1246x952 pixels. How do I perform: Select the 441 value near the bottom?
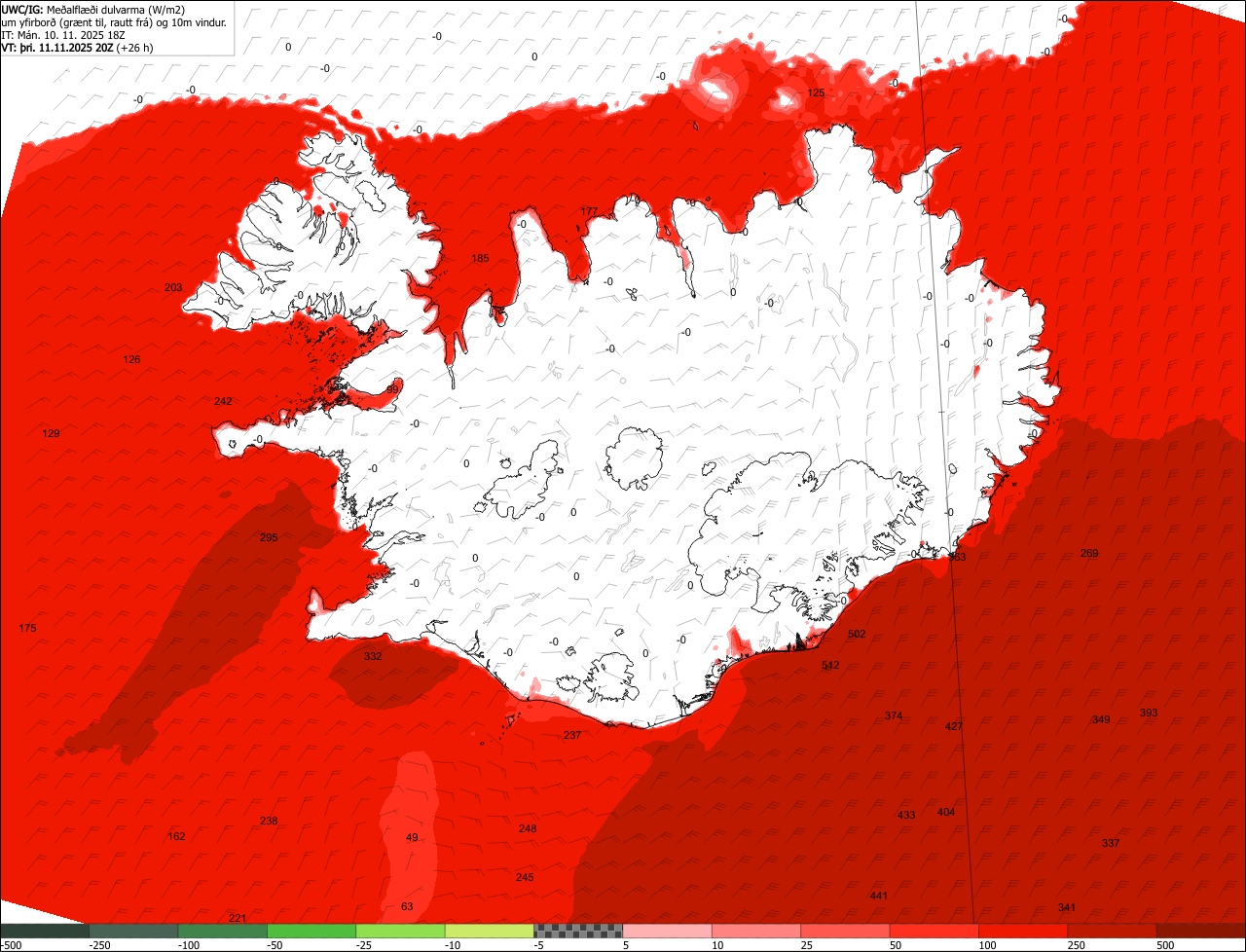tap(879, 896)
